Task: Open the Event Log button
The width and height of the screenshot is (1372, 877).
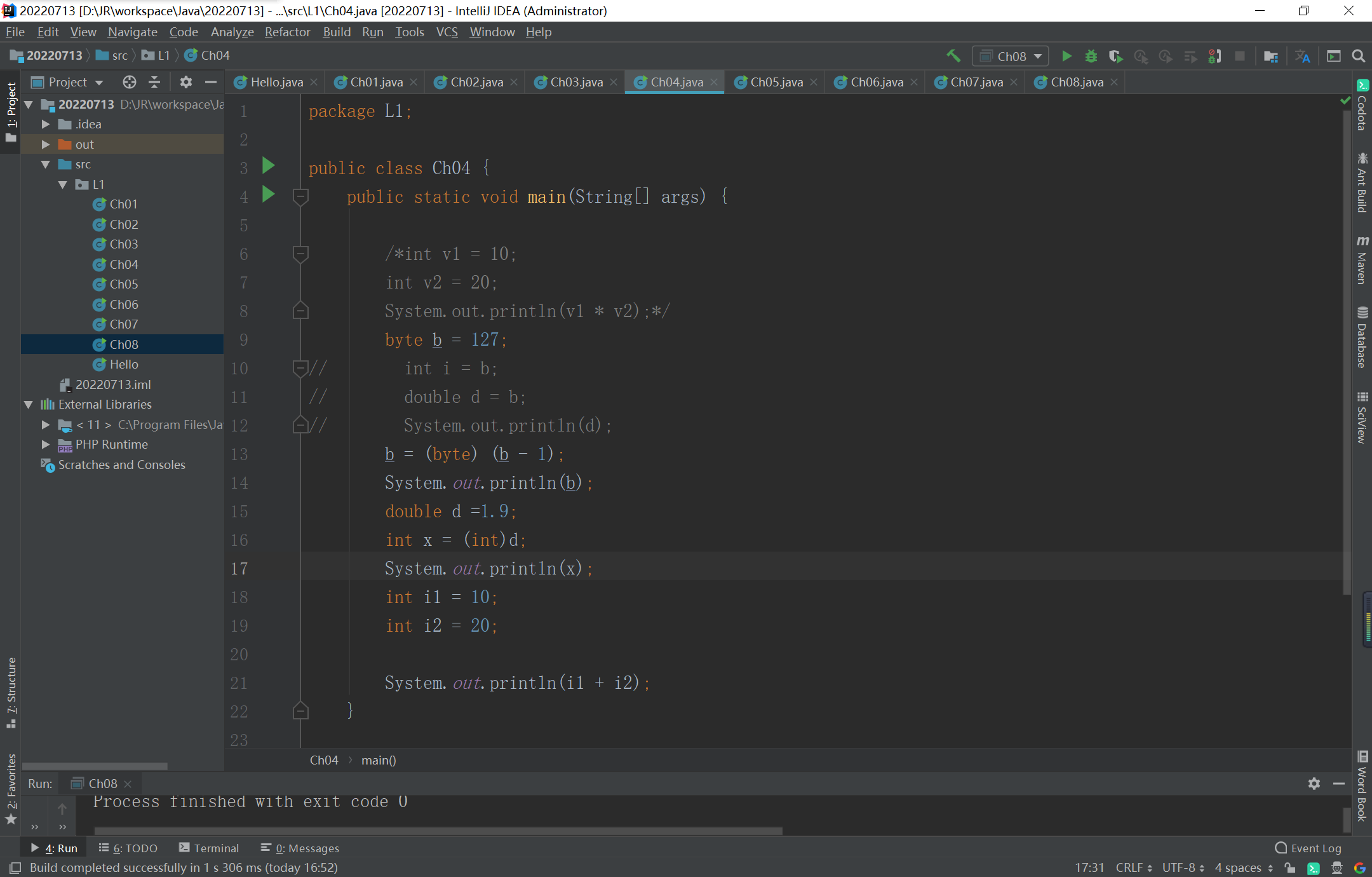Action: coord(1308,848)
